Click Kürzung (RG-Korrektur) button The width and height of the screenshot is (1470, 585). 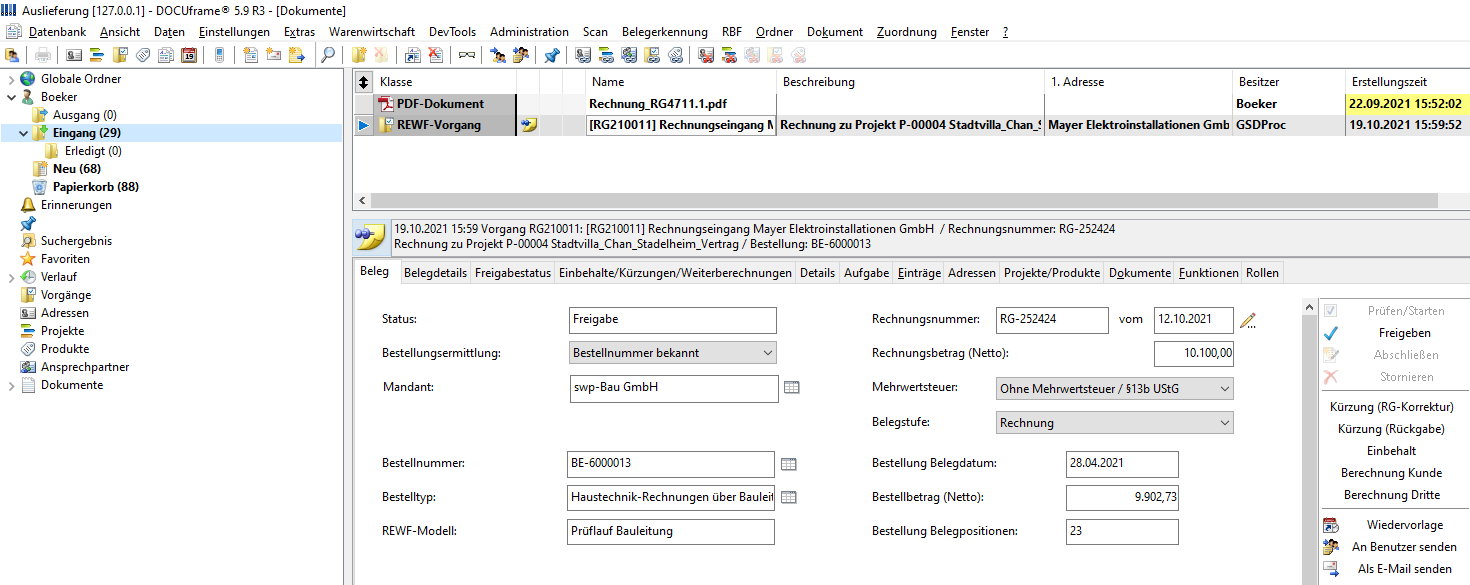click(1391, 407)
